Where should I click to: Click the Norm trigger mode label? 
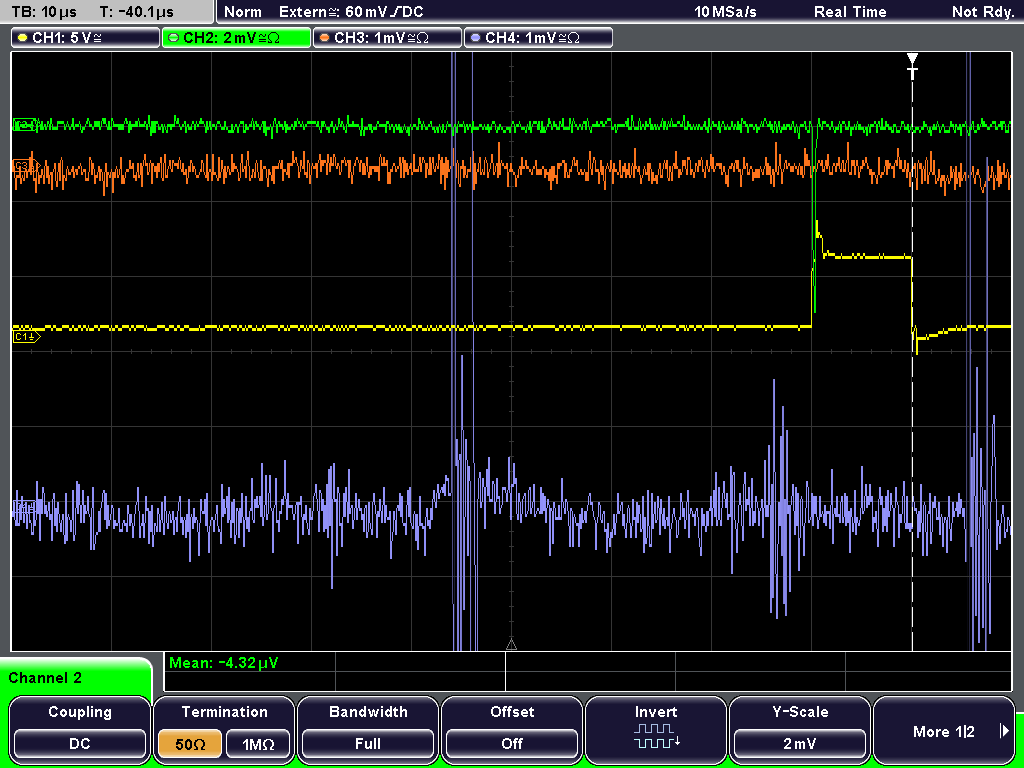pos(242,12)
